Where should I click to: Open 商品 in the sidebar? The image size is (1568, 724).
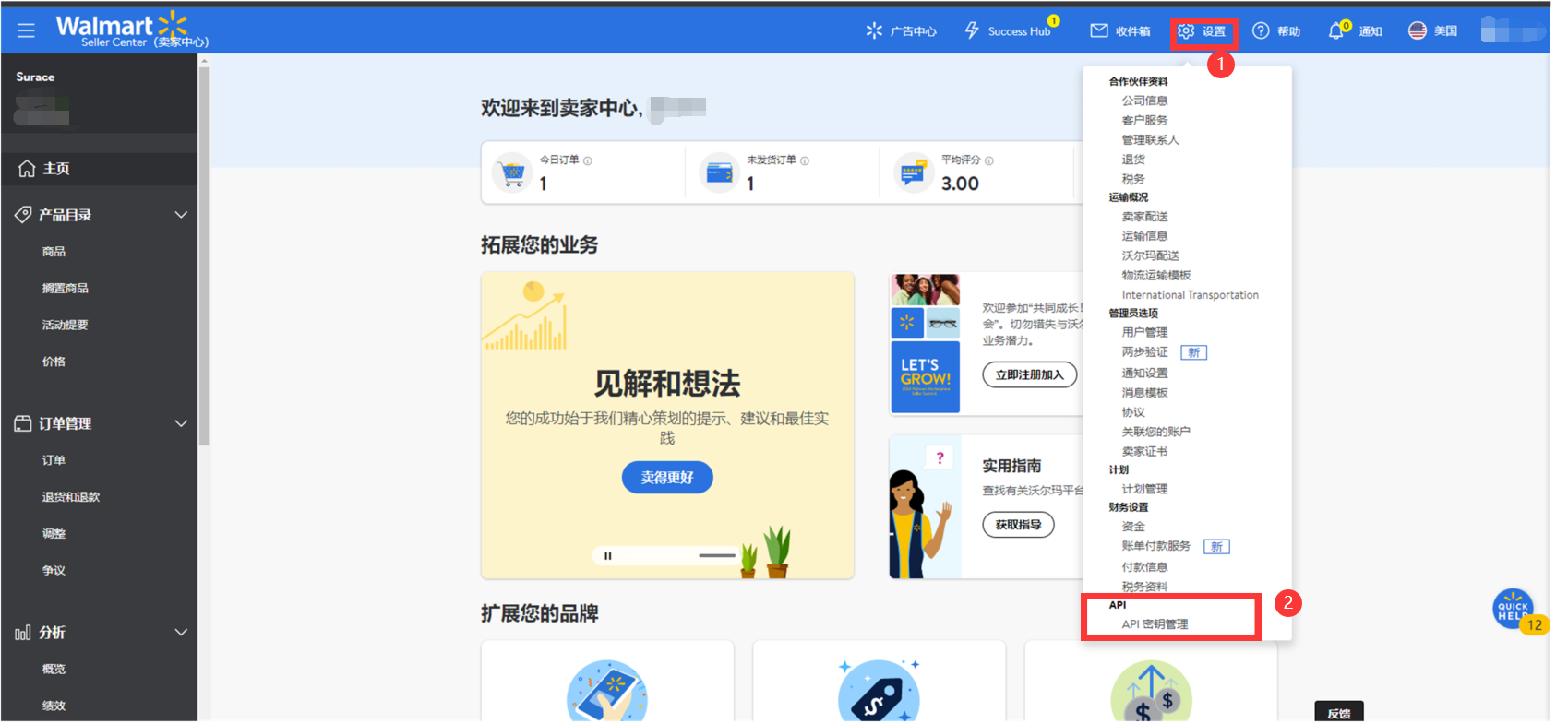click(54, 252)
